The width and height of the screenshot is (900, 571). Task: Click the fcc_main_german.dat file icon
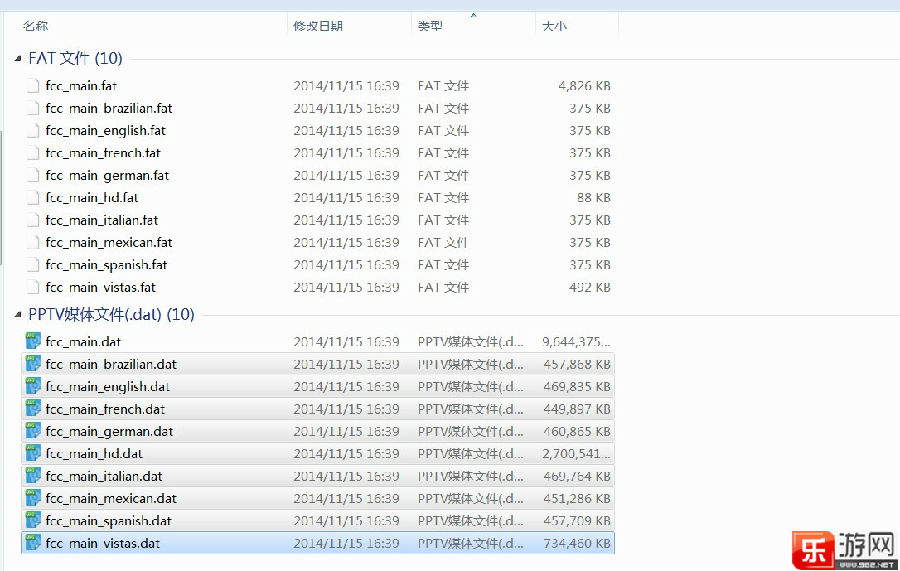coord(33,431)
